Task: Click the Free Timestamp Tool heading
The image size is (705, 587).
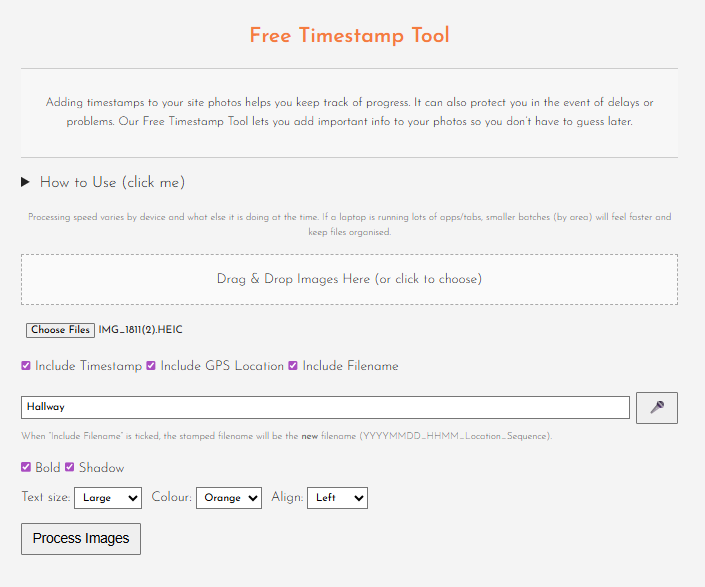Action: click(349, 36)
